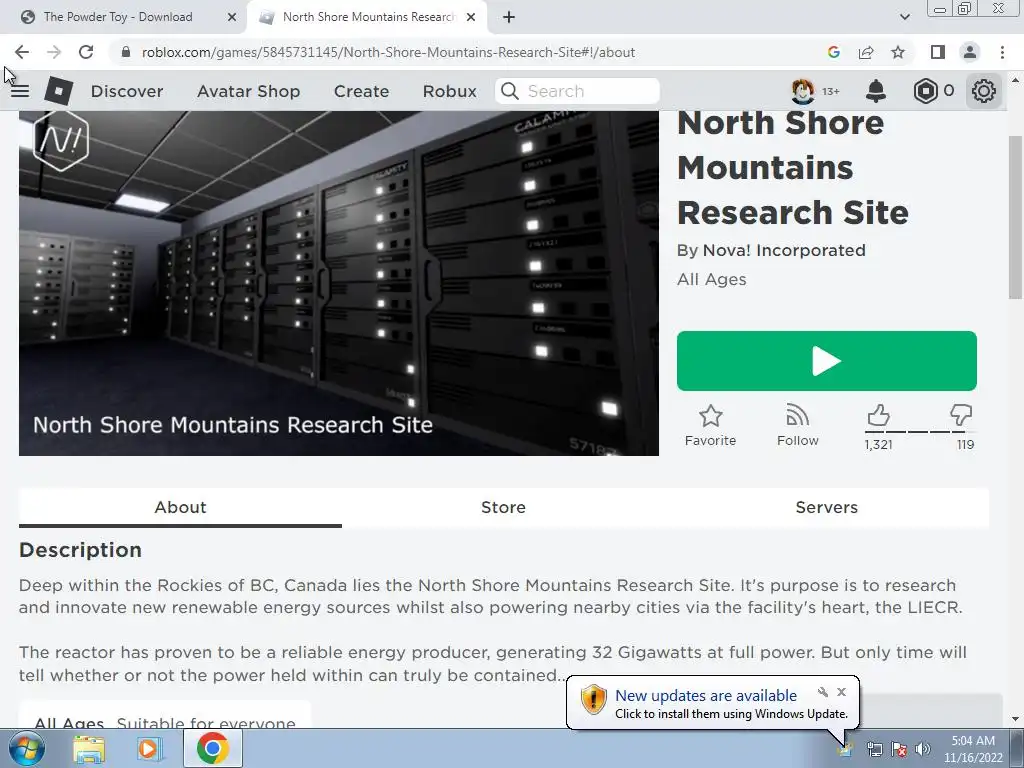Open Windows Explorer from taskbar

pos(88,749)
